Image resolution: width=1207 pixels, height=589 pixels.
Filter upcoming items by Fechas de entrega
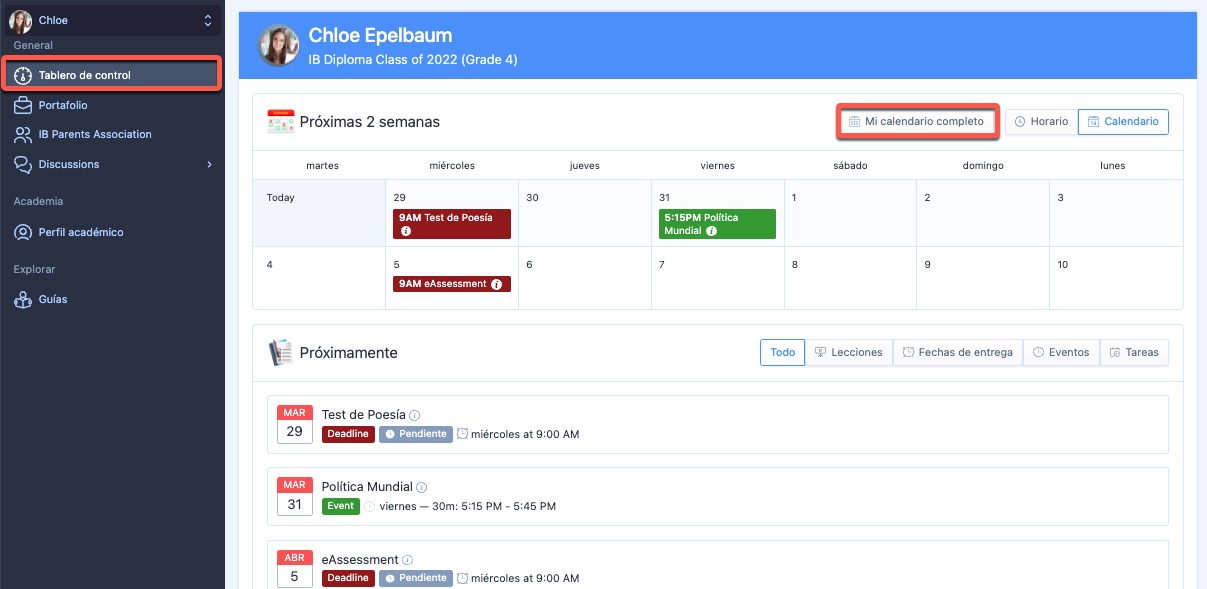pos(957,352)
